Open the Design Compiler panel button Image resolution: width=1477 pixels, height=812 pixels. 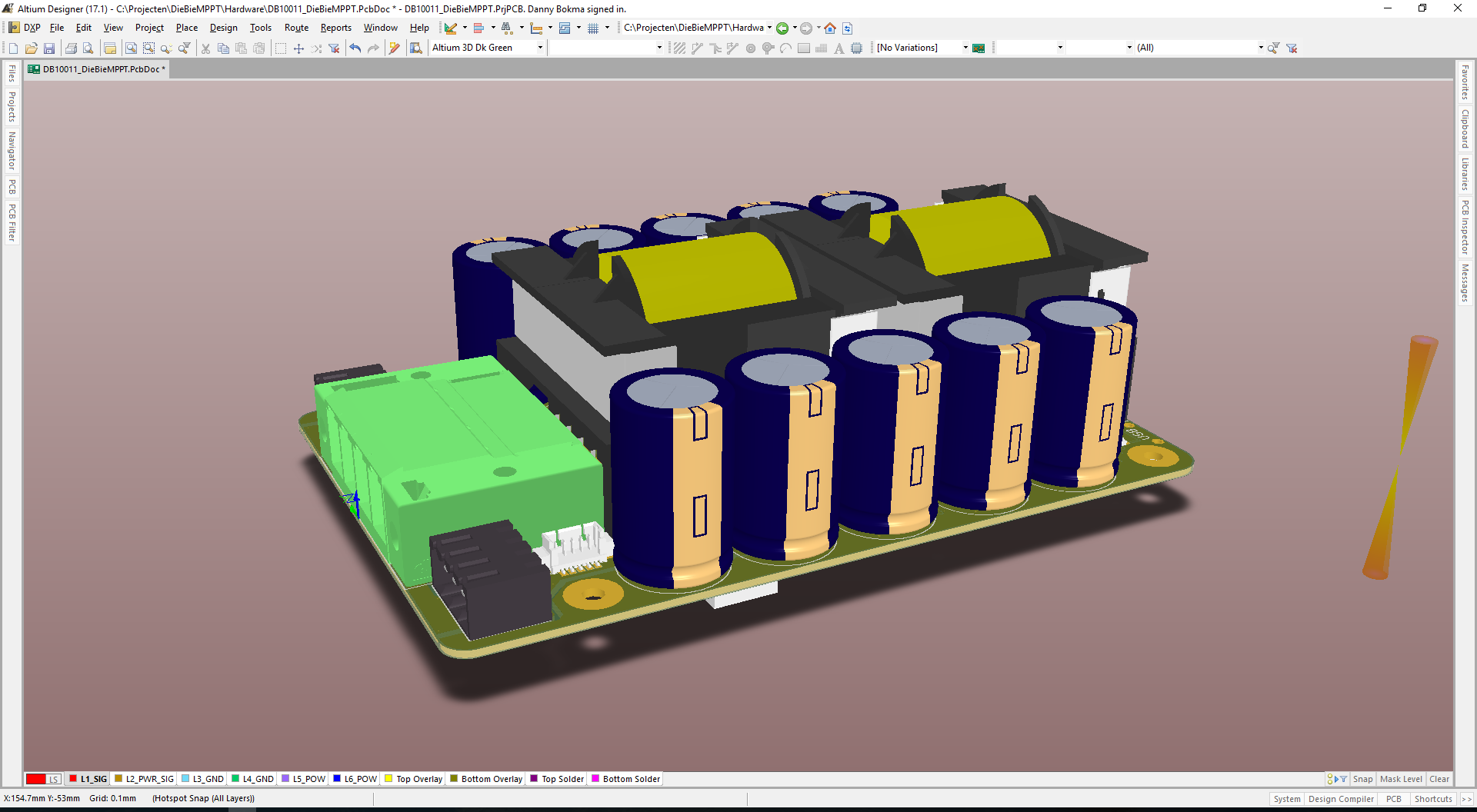pyautogui.click(x=1341, y=799)
